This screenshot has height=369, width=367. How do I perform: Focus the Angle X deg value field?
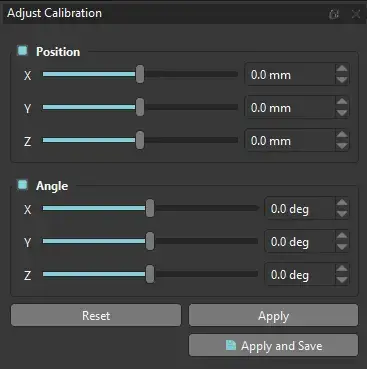(x=299, y=209)
